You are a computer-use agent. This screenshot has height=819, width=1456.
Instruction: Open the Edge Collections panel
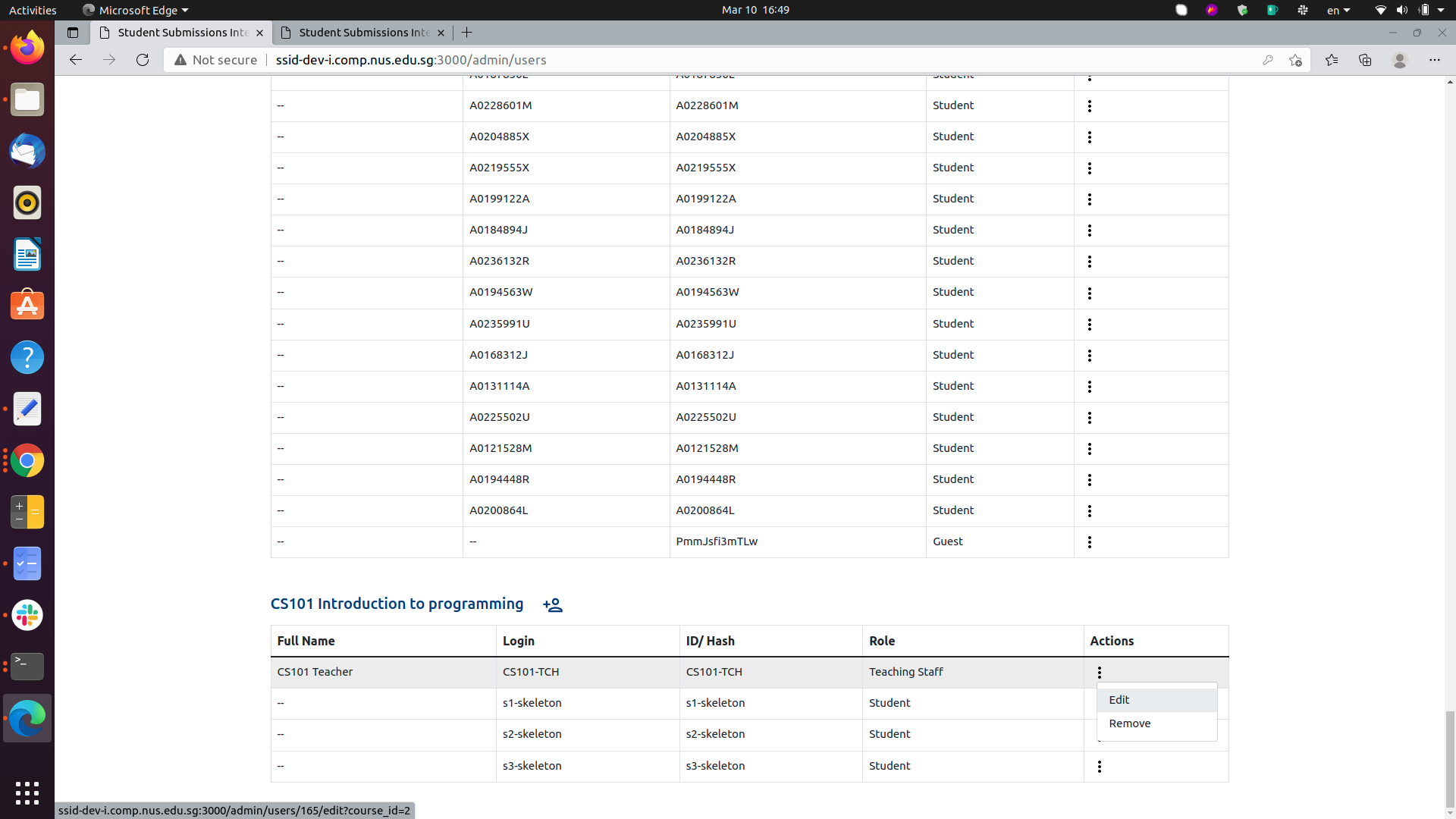tap(1365, 60)
